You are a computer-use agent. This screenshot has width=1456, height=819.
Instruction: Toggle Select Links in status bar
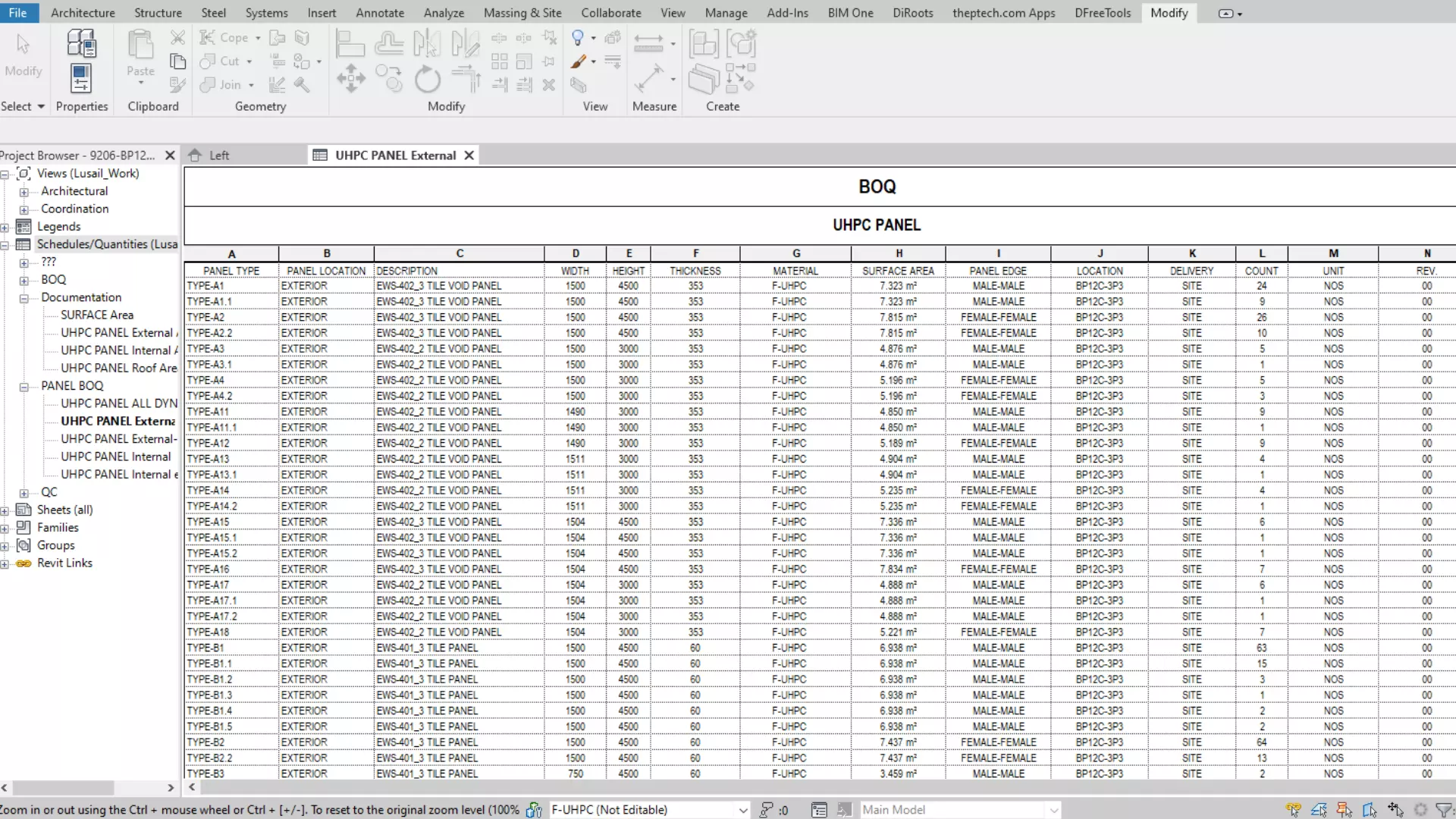1294,810
